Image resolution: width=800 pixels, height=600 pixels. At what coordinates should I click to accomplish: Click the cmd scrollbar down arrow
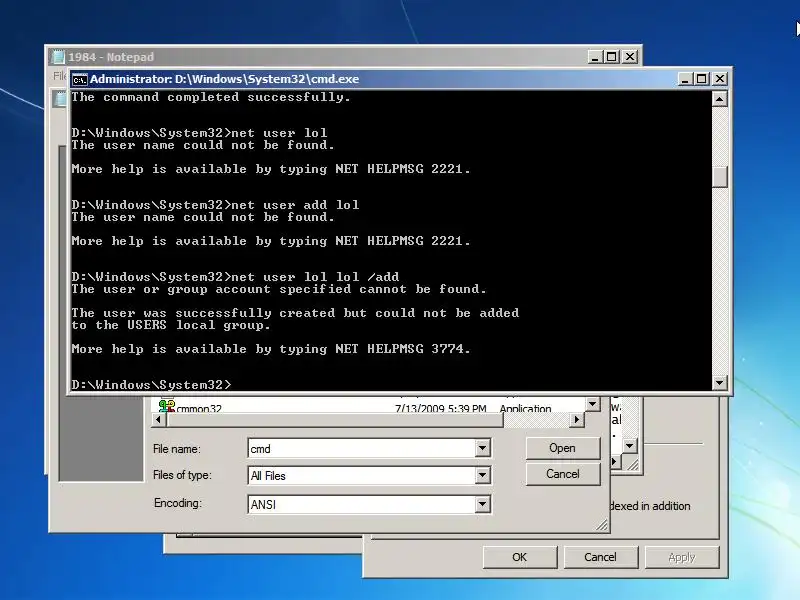(x=719, y=382)
